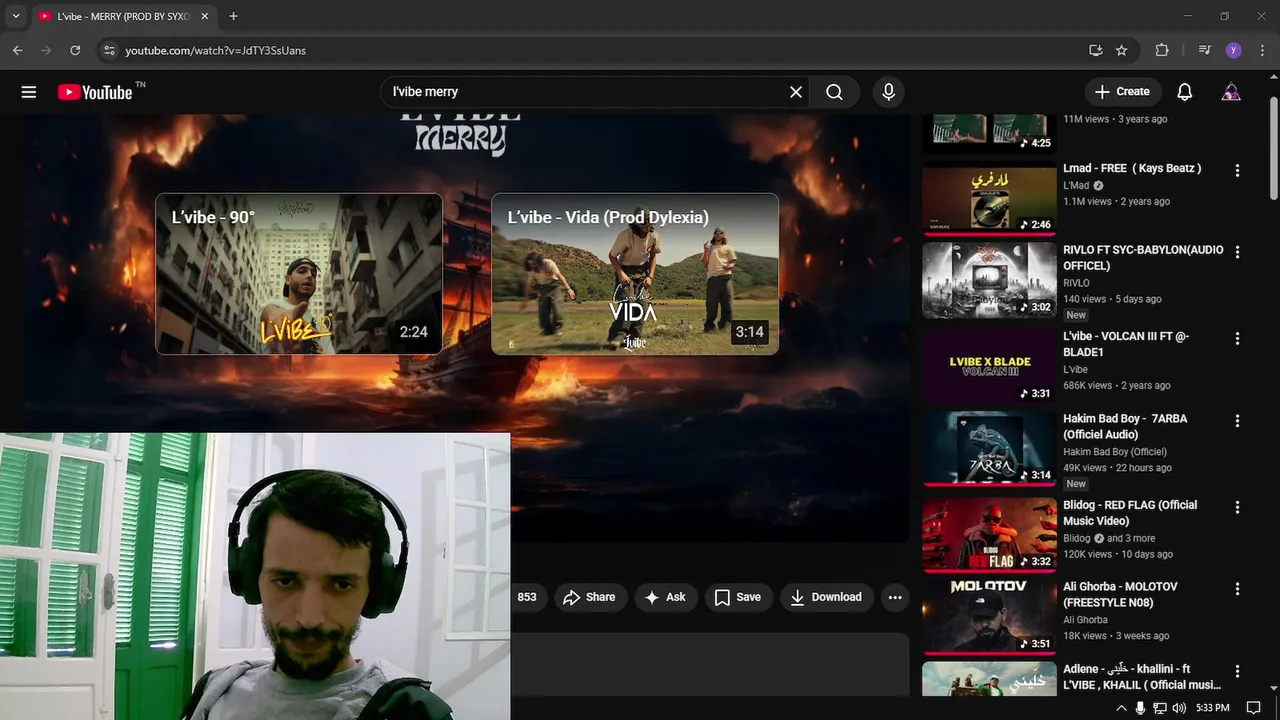Open the Adlene khallini video thumbnail
The width and height of the screenshot is (1280, 720).
pos(989,679)
